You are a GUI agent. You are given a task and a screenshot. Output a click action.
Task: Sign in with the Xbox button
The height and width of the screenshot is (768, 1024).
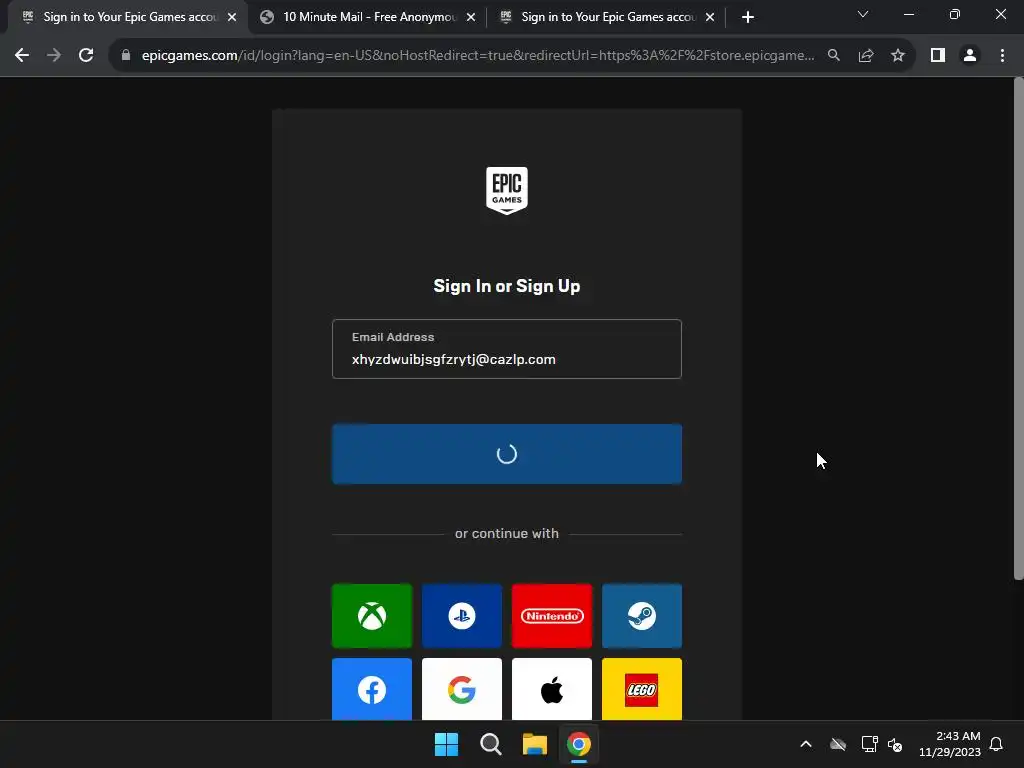372,615
